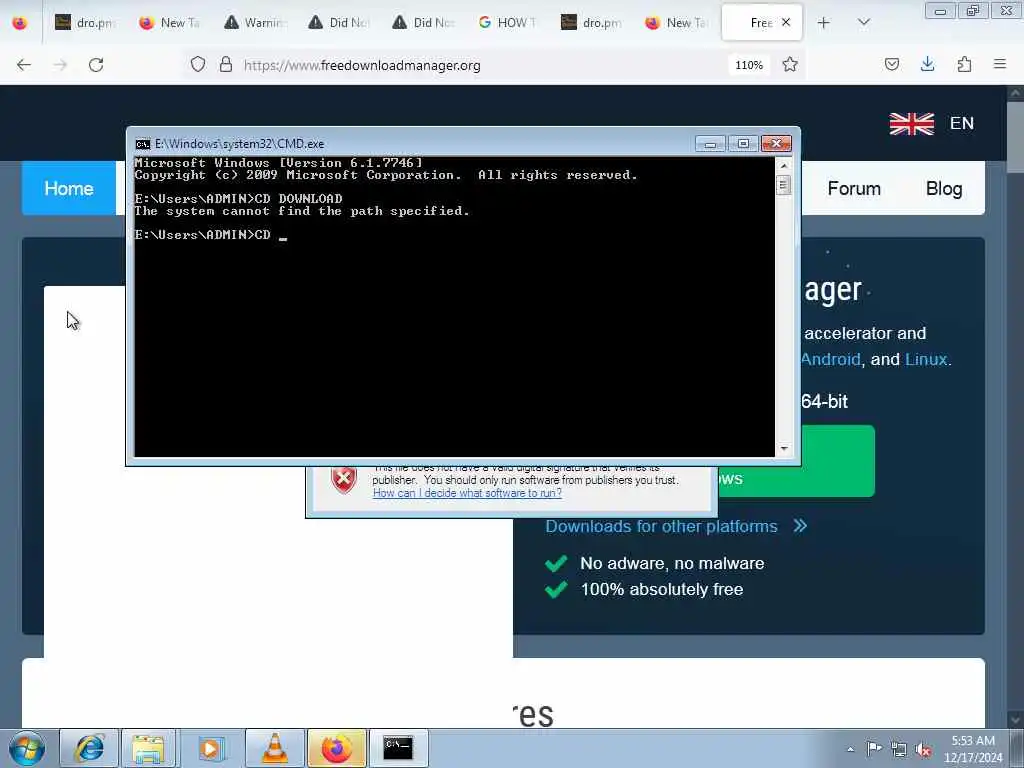Screen dimensions: 1024x768
Task: Click the browser page vertical scrollbar thumb
Action: click(x=1015, y=138)
